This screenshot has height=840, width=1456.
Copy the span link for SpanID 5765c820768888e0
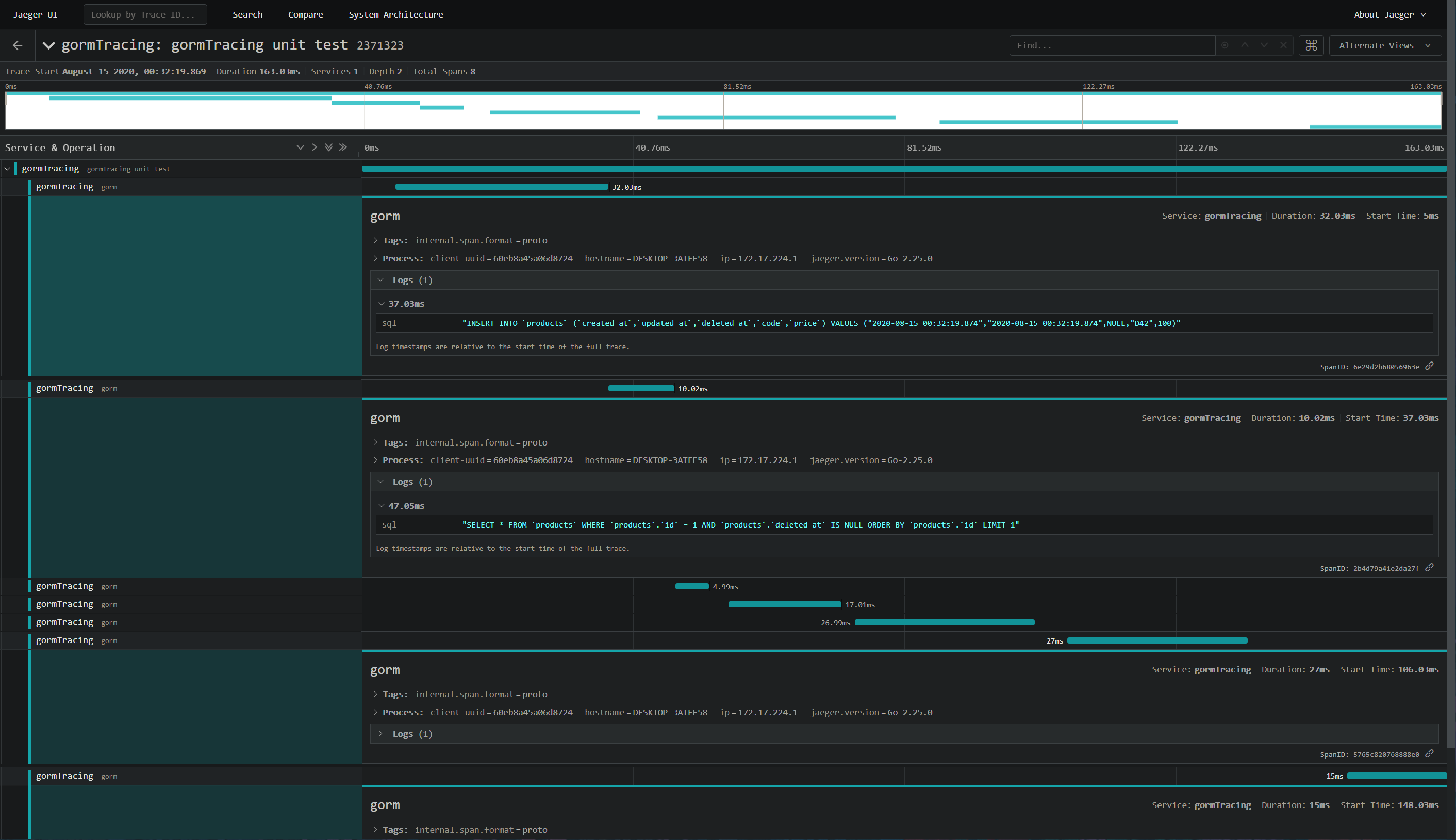(1430, 753)
